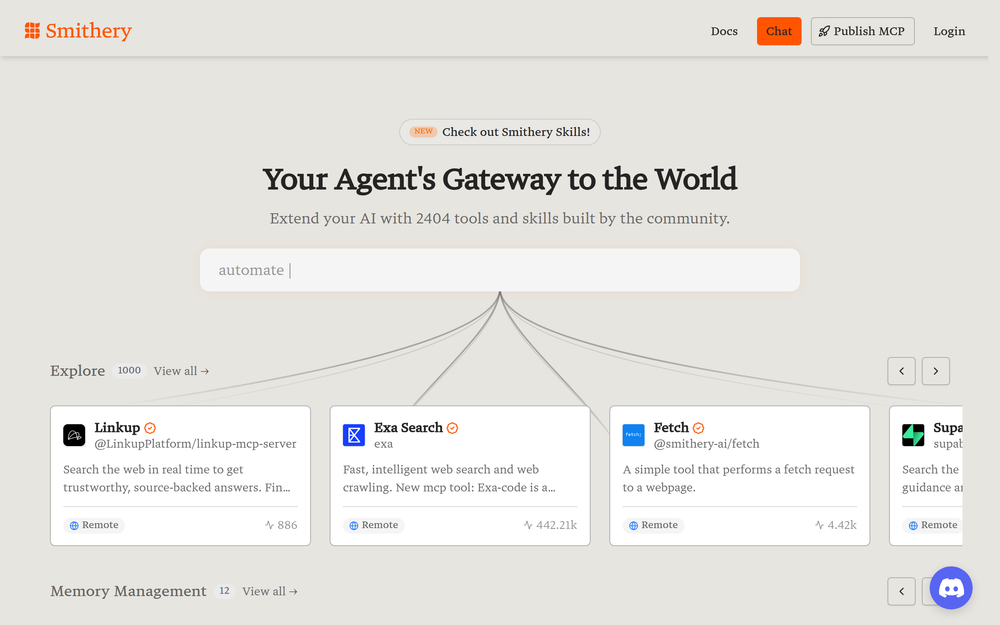Image resolution: width=1000 pixels, height=625 pixels.
Task: Click the 12 badge beside Memory Management
Action: (224, 591)
